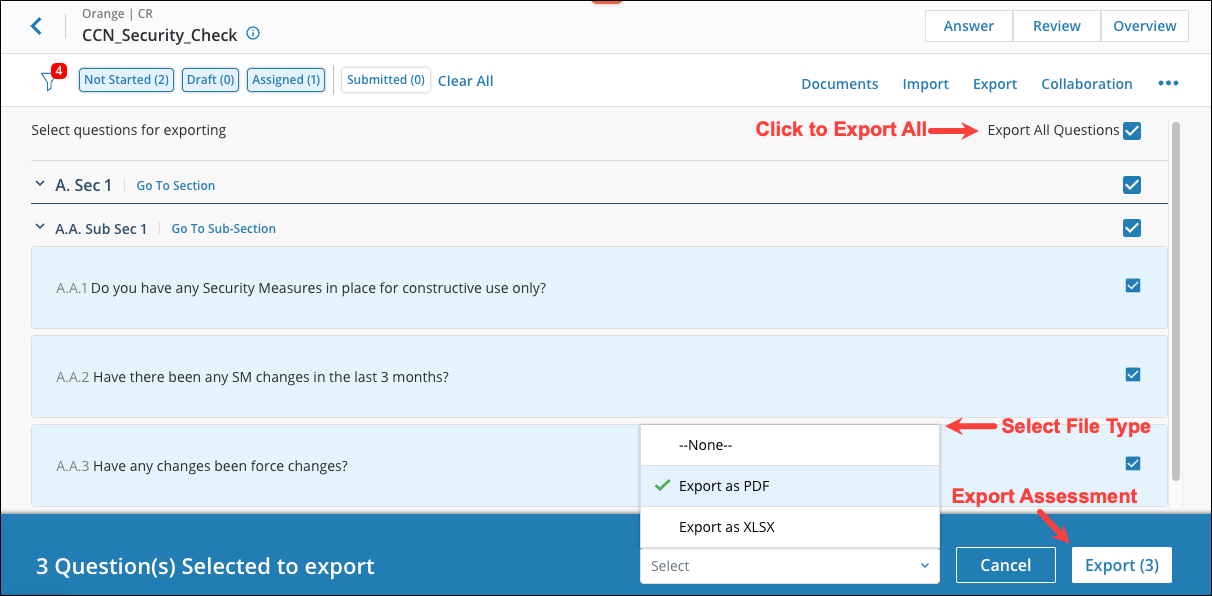Viewport: 1212px width, 596px height.
Task: Toggle the checkbox for section A. Sec 1
Action: 1132,184
